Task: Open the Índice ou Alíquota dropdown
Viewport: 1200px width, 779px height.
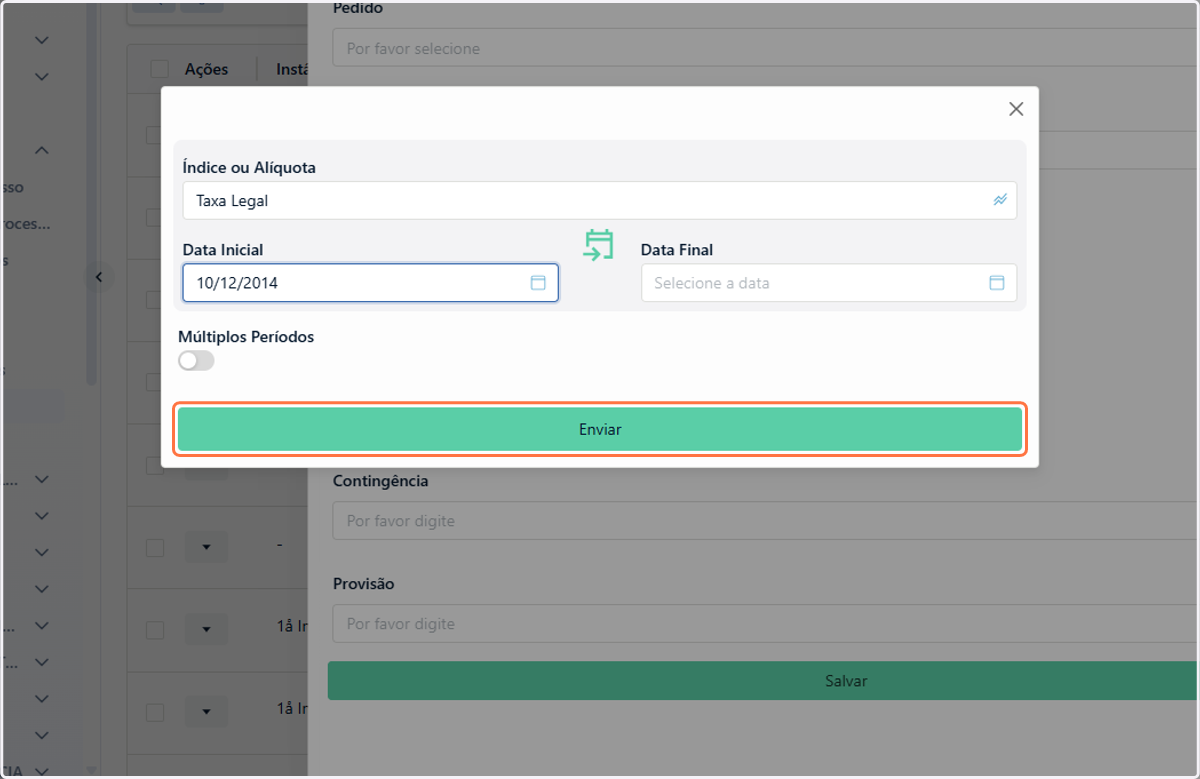Action: [x=599, y=200]
